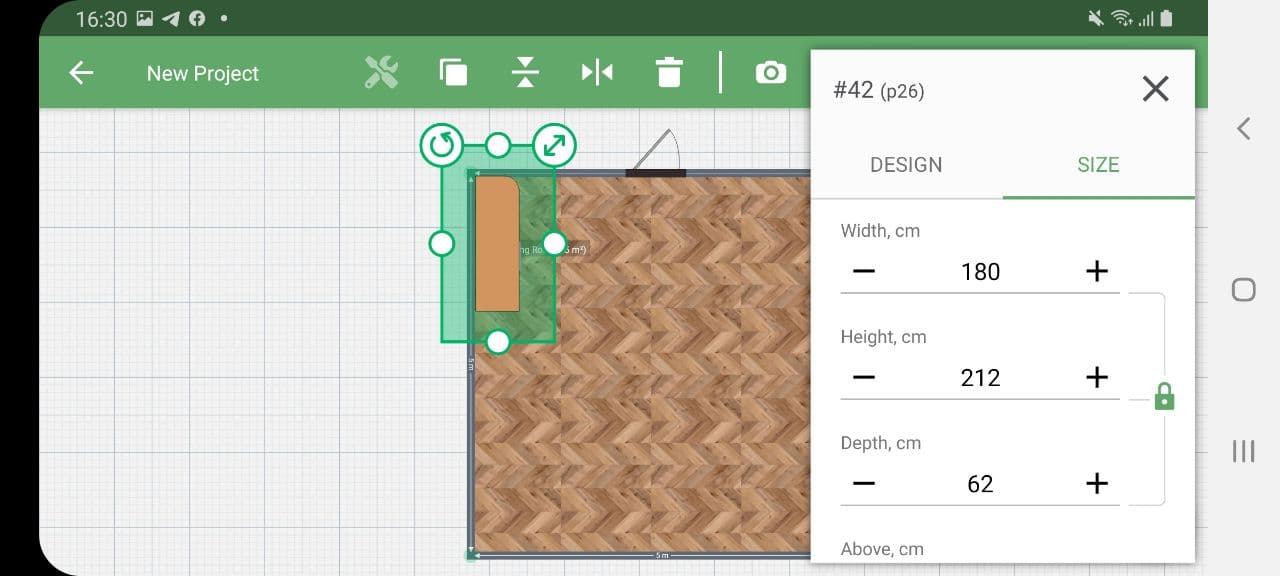Viewport: 1280px width, 576px height.
Task: Click the bottom middle resize handle of selection
Action: coord(498,342)
